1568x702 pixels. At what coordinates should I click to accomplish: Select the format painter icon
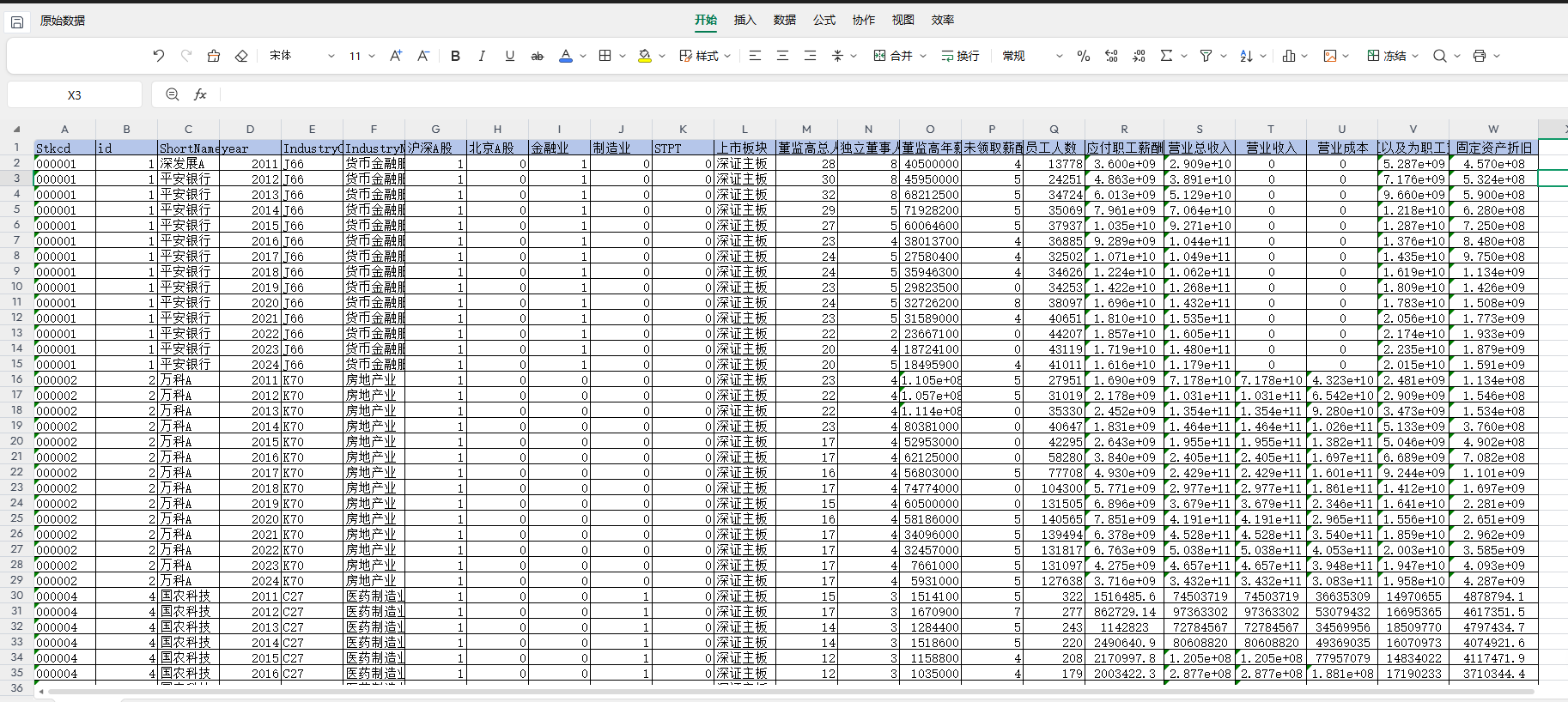click(214, 56)
